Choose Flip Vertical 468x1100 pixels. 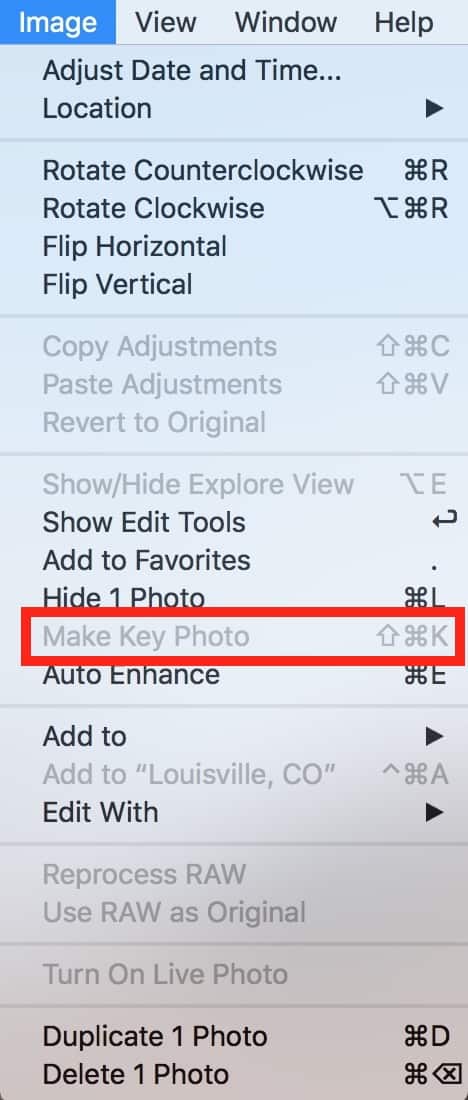(x=234, y=284)
